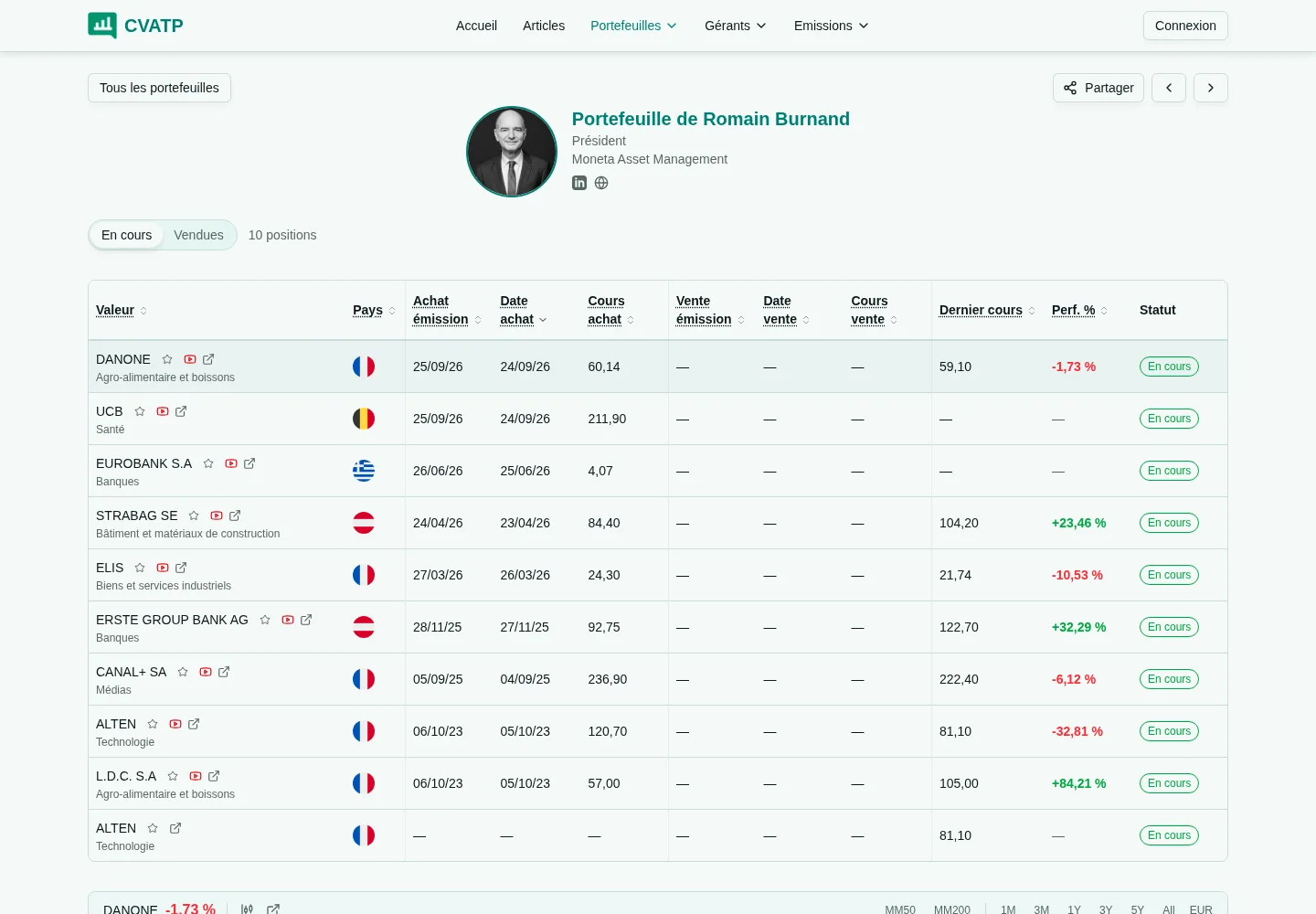Share the portfolio with Partager
The image size is (1316, 914).
pos(1098,88)
